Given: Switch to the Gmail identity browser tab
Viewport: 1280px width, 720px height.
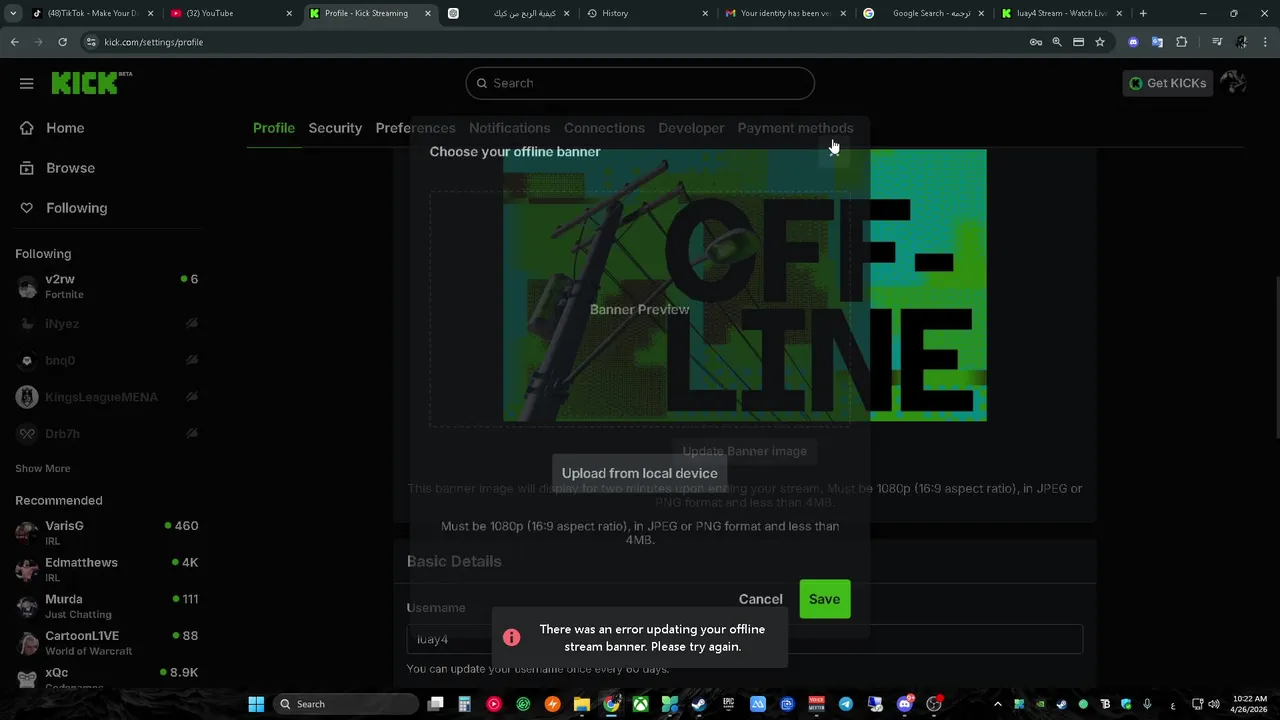Looking at the screenshot, I should point(785,13).
